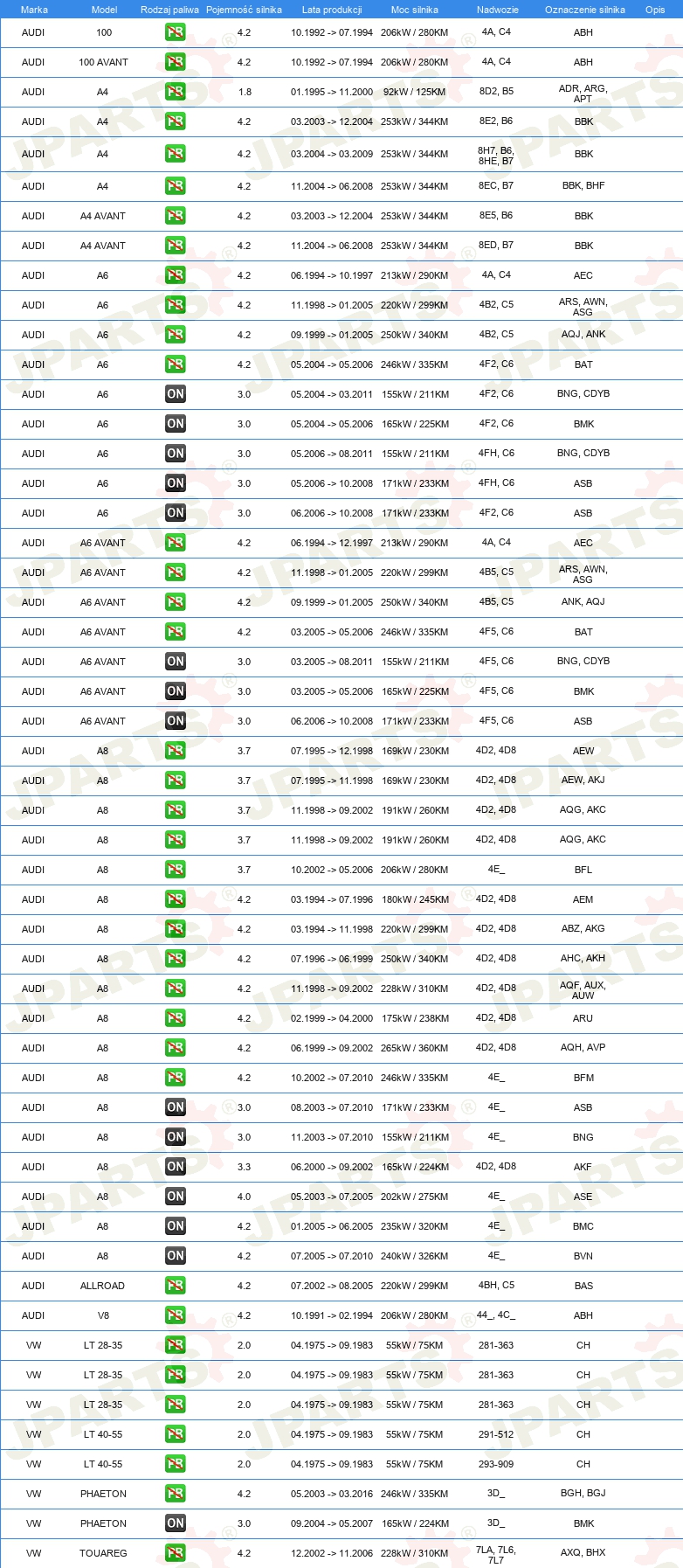The height and width of the screenshot is (1568, 683).
Task: Click the petrol icon in the A4 BBK, BHF row
Action: [176, 186]
